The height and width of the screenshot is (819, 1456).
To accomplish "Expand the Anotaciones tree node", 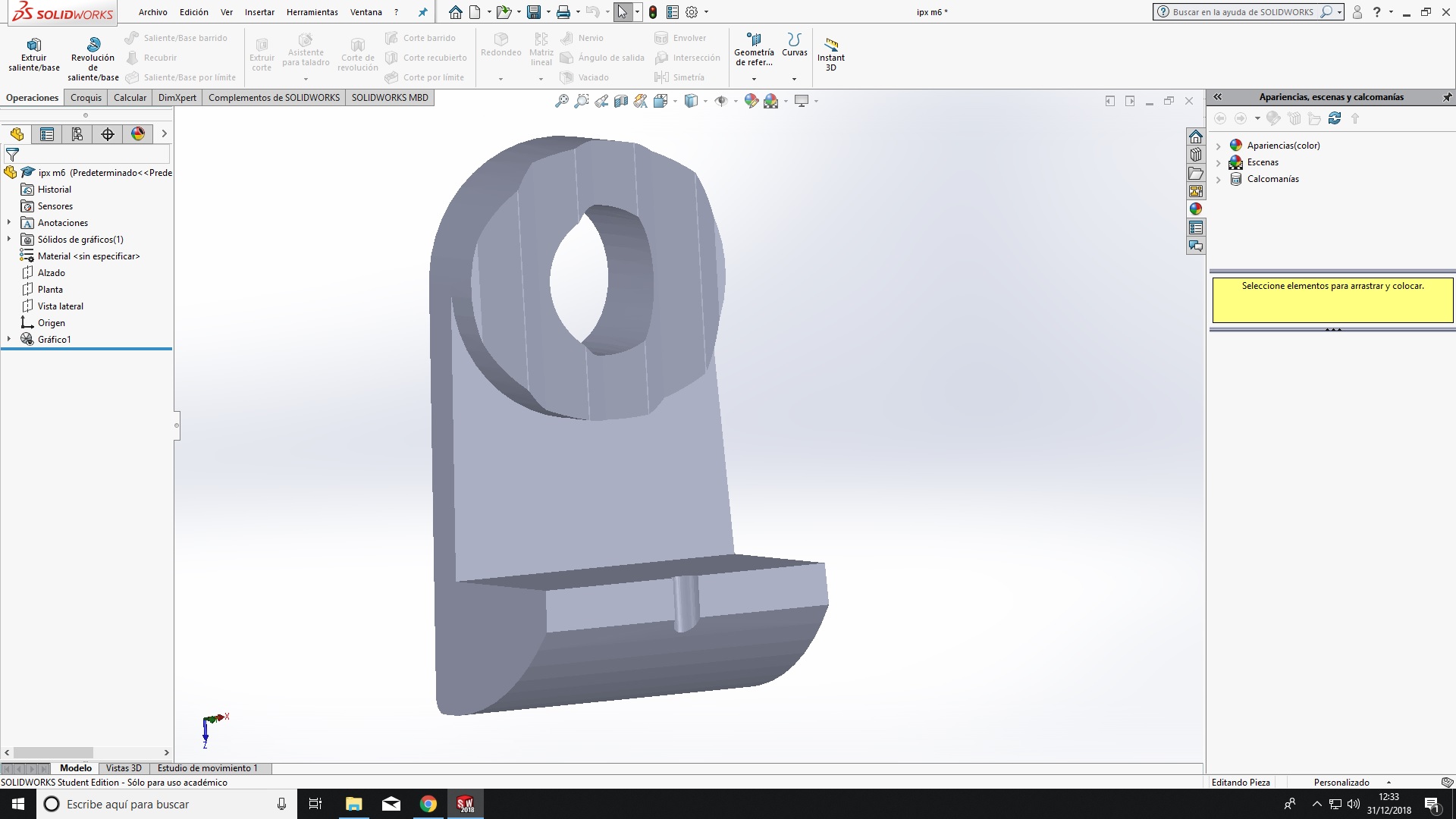I will tap(9, 223).
